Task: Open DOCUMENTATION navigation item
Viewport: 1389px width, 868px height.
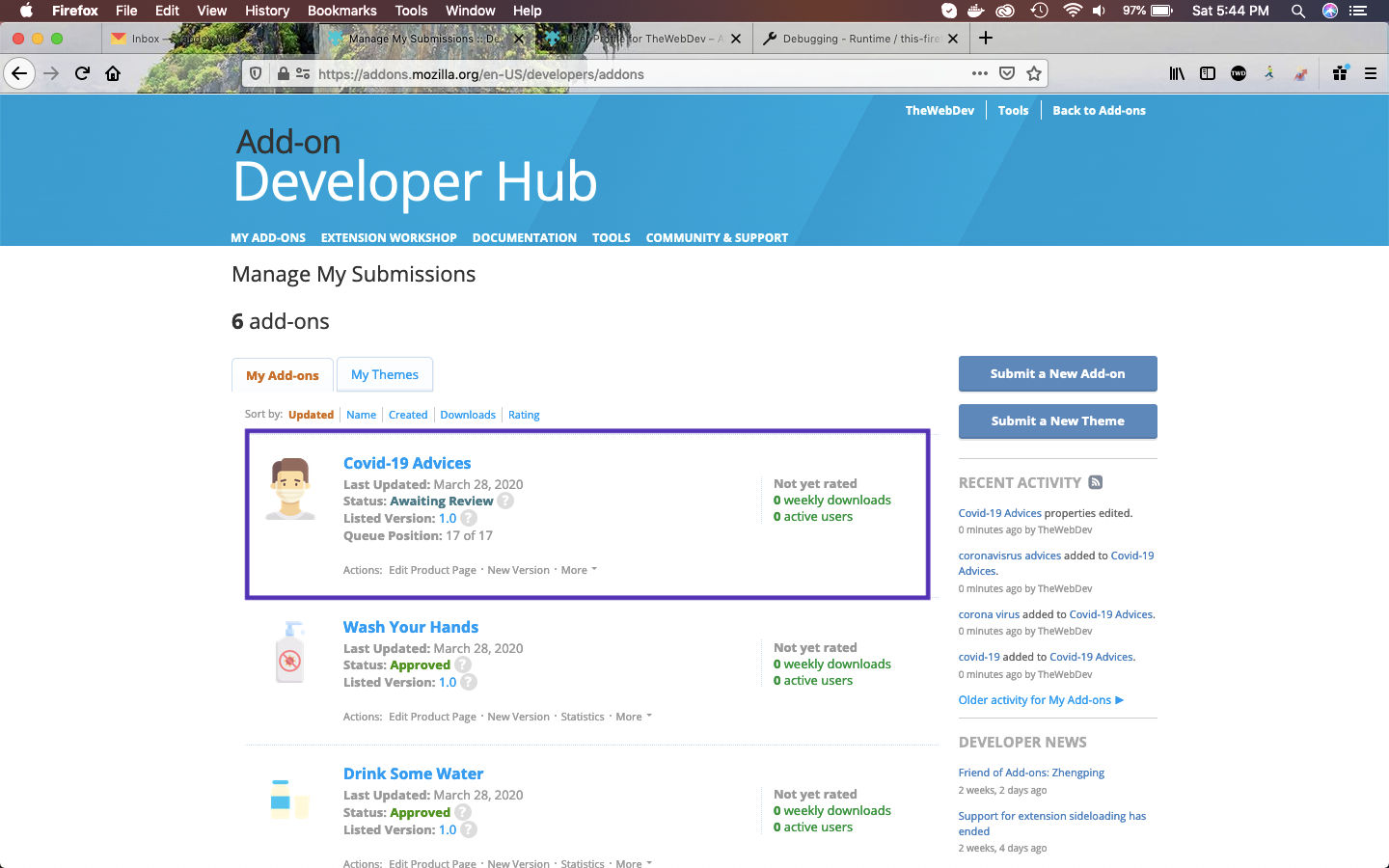Action: click(x=525, y=237)
